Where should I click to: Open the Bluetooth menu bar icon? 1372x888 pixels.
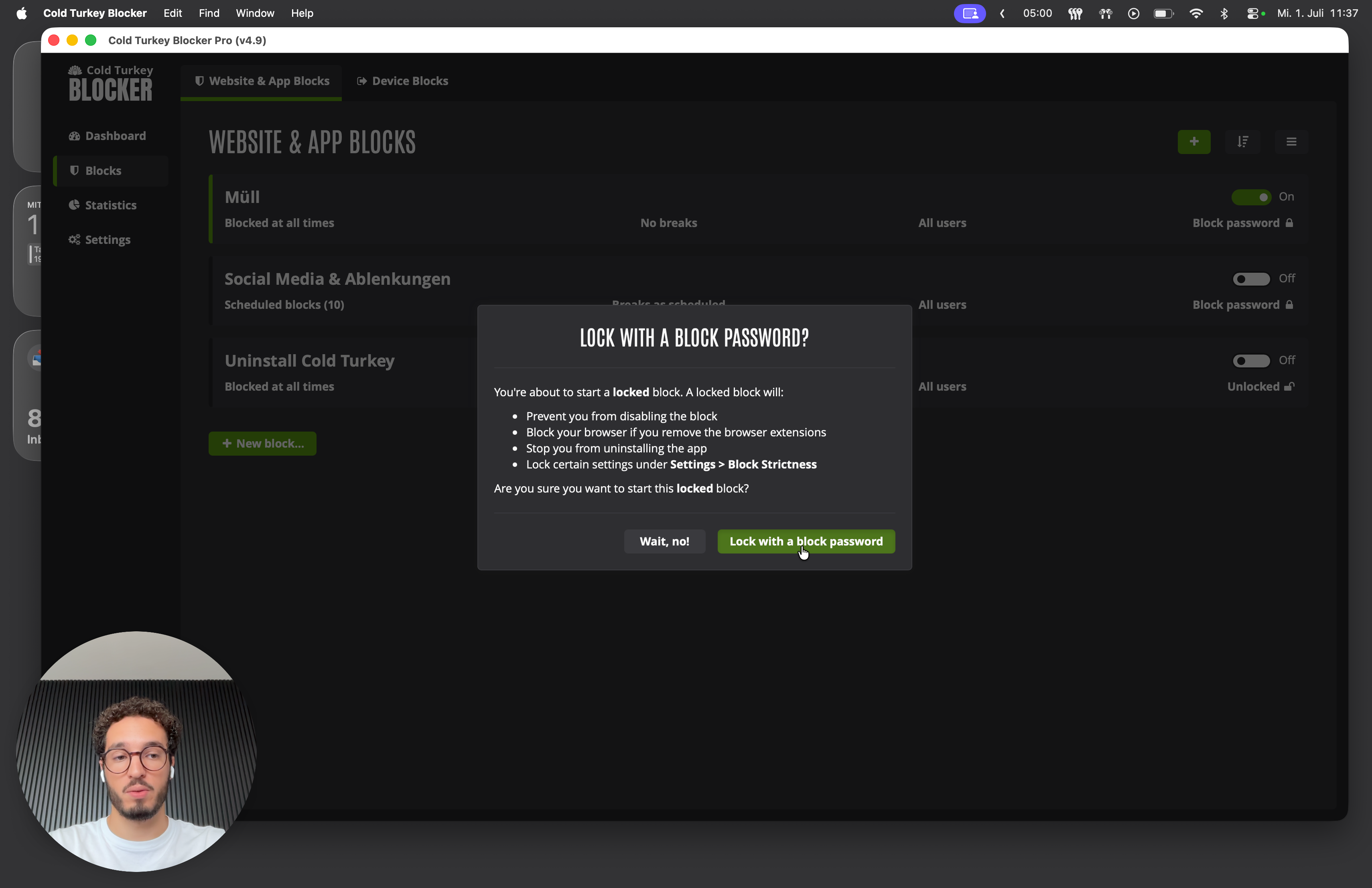pyautogui.click(x=1224, y=13)
